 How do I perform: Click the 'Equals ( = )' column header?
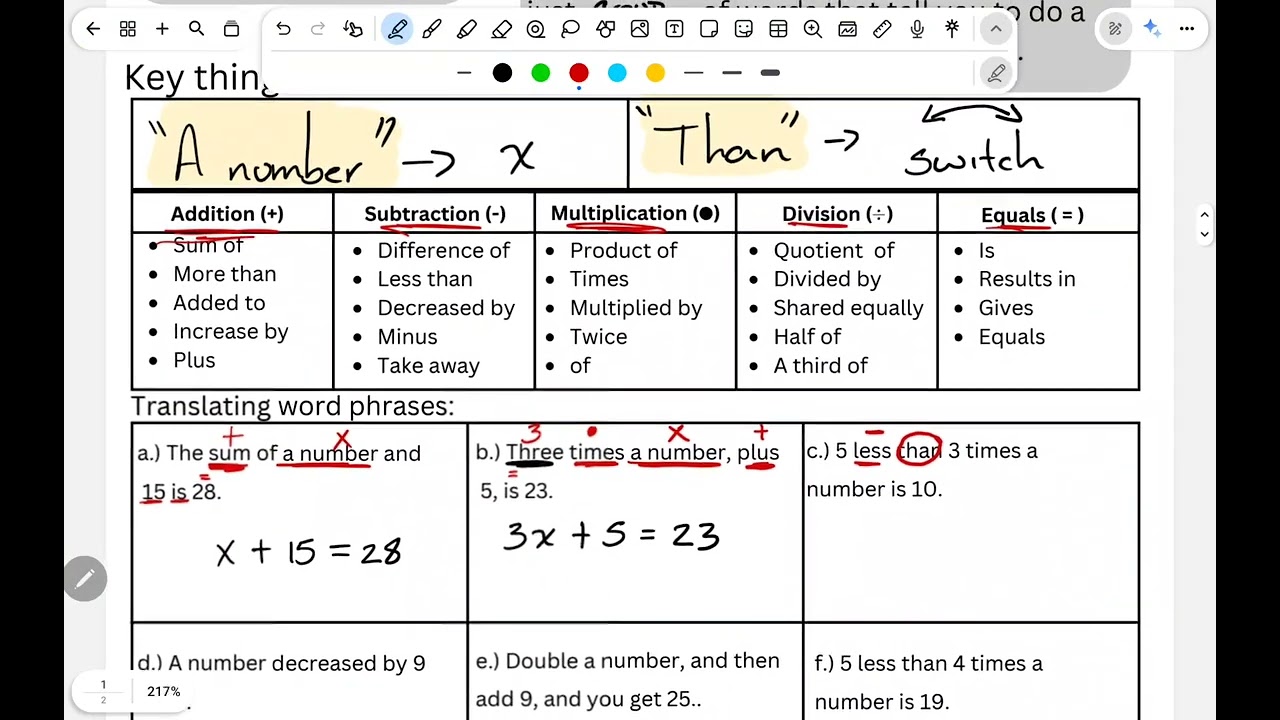[x=1032, y=215]
